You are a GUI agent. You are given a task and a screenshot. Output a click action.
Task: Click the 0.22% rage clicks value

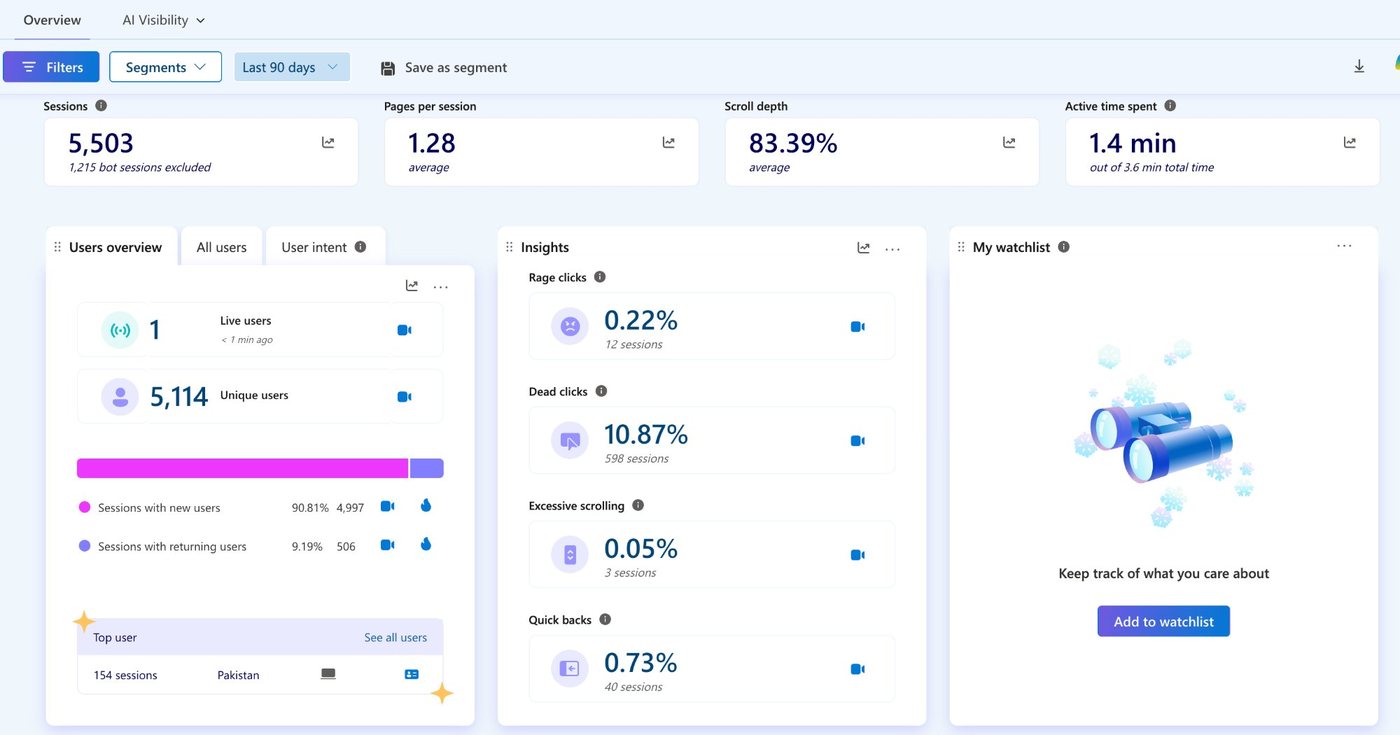641,321
